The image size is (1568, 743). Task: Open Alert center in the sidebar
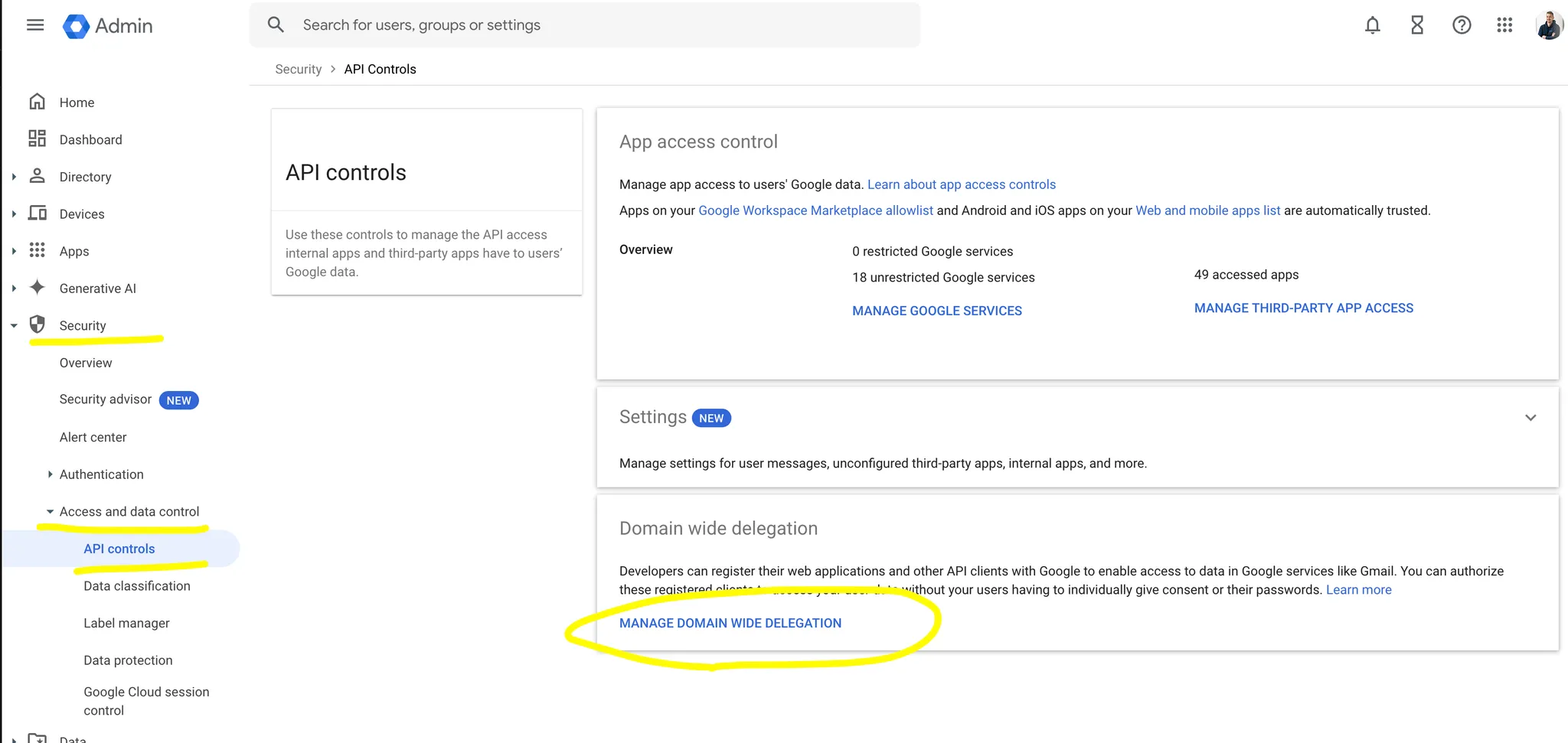coord(93,437)
